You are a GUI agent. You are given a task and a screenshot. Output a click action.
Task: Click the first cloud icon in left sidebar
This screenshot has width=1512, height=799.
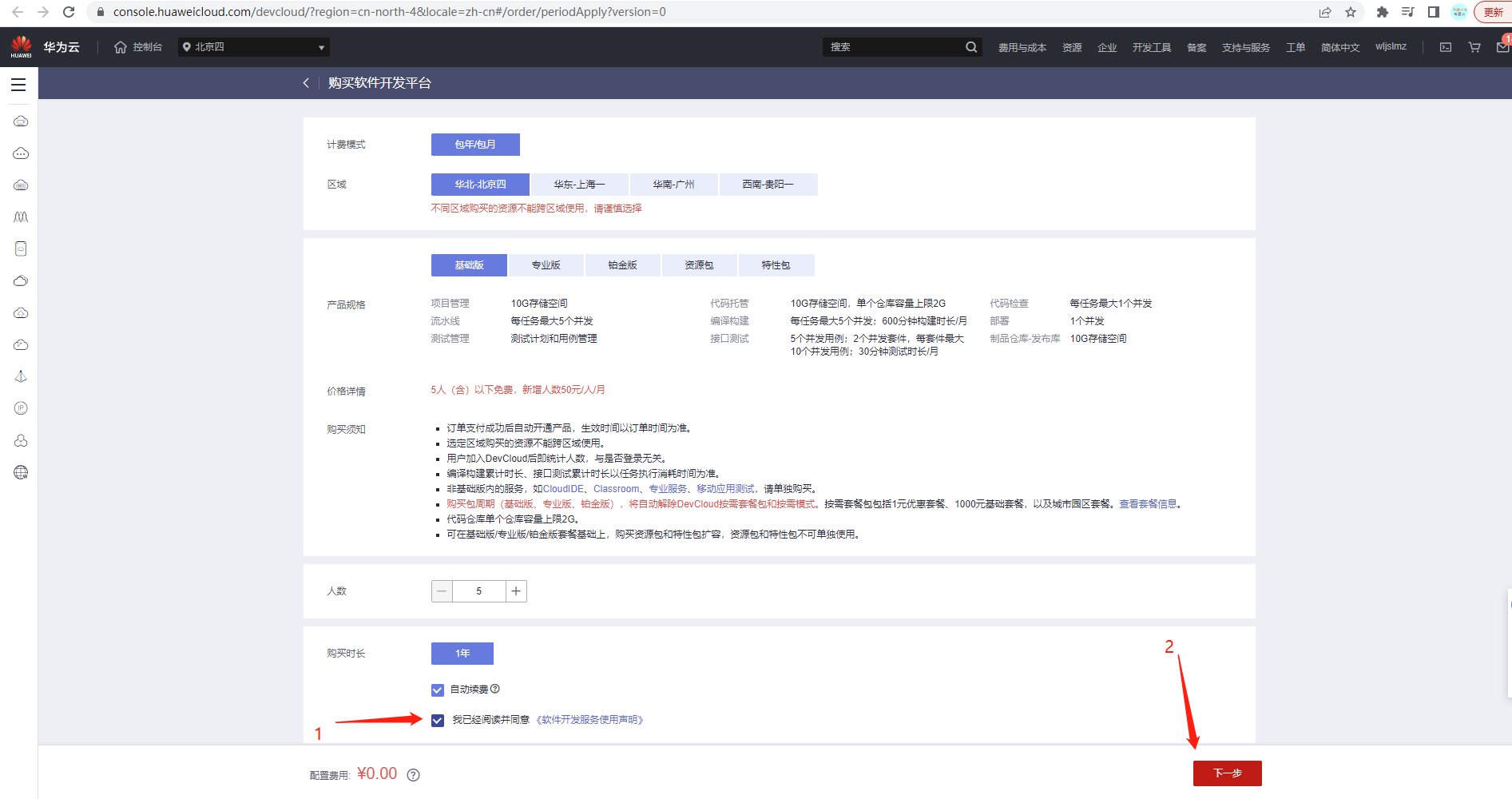click(x=21, y=121)
